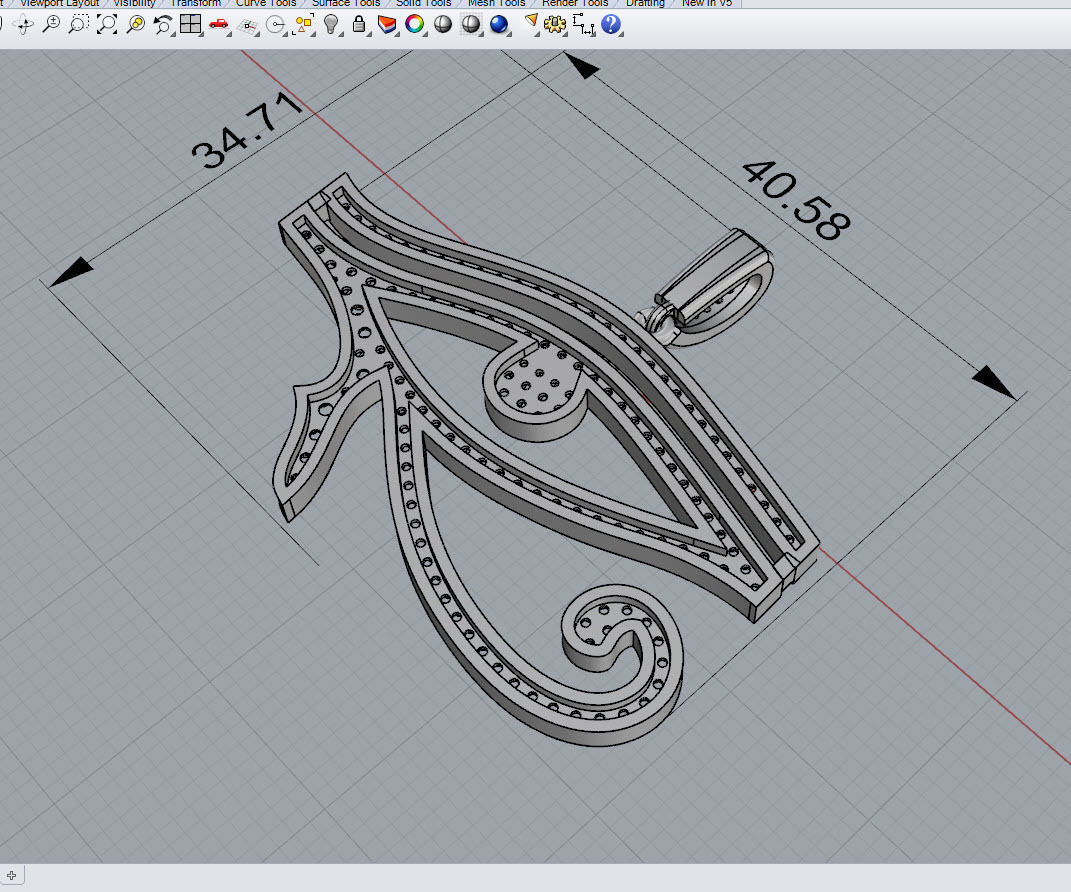The width and height of the screenshot is (1071, 892).
Task: Open Options via the gear icon
Action: [555, 25]
